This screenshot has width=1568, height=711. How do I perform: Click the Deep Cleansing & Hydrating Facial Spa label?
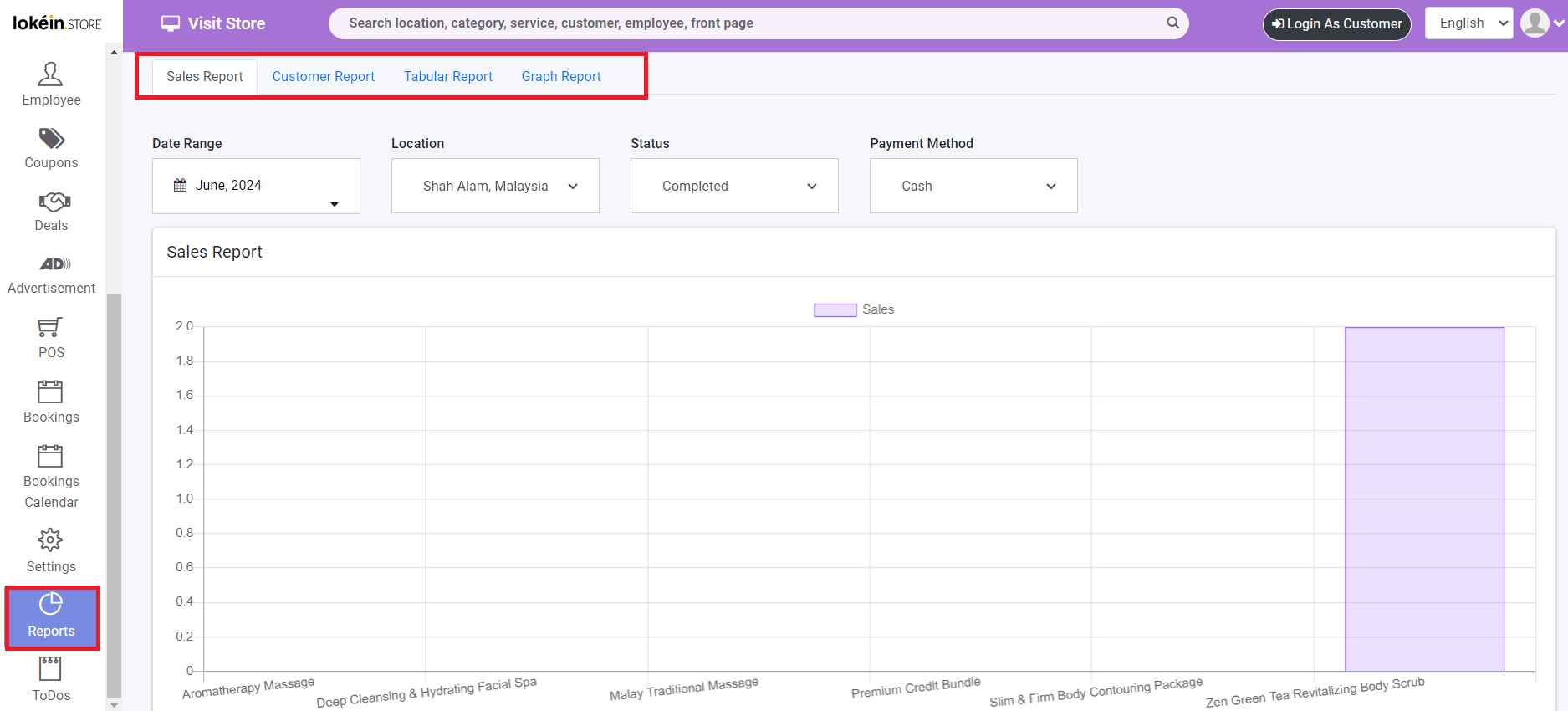426,693
